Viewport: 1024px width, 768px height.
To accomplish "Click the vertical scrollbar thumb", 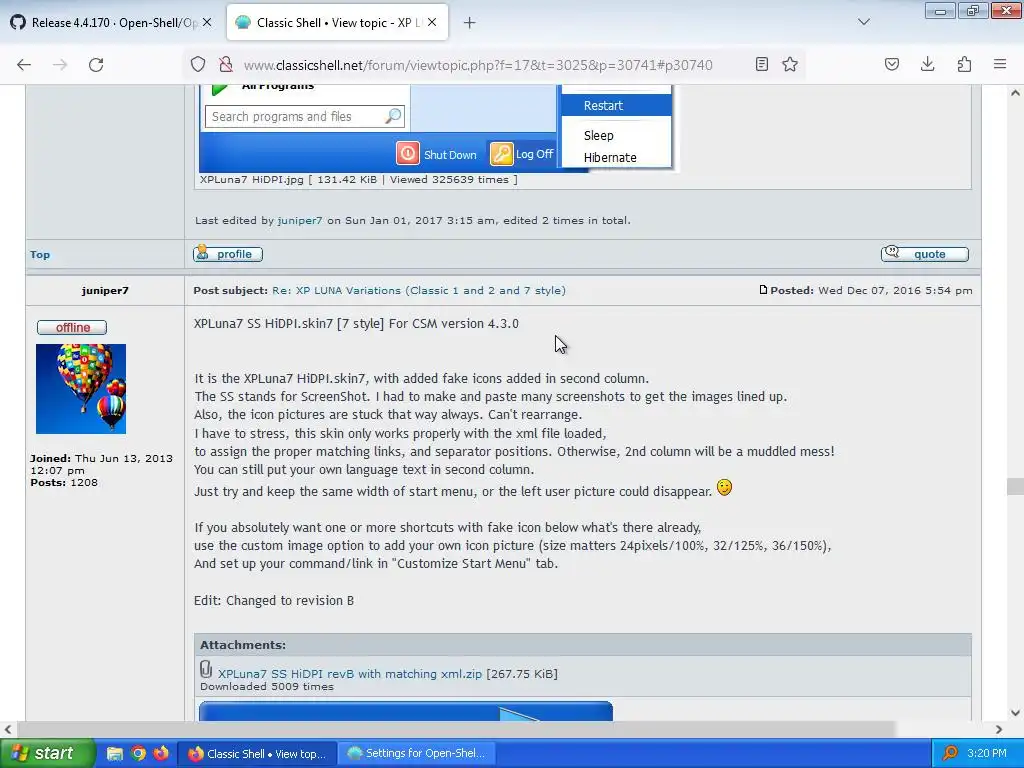I will coord(1015,487).
